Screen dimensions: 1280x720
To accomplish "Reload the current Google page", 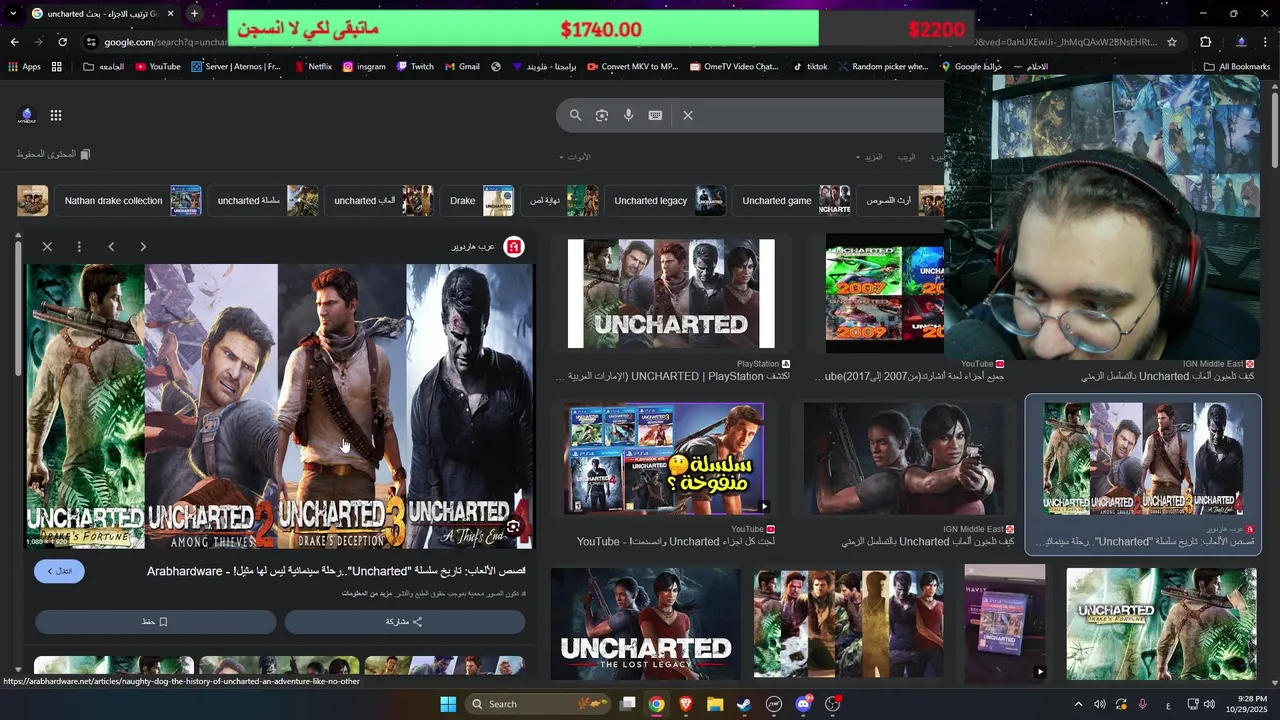I will click(62, 42).
